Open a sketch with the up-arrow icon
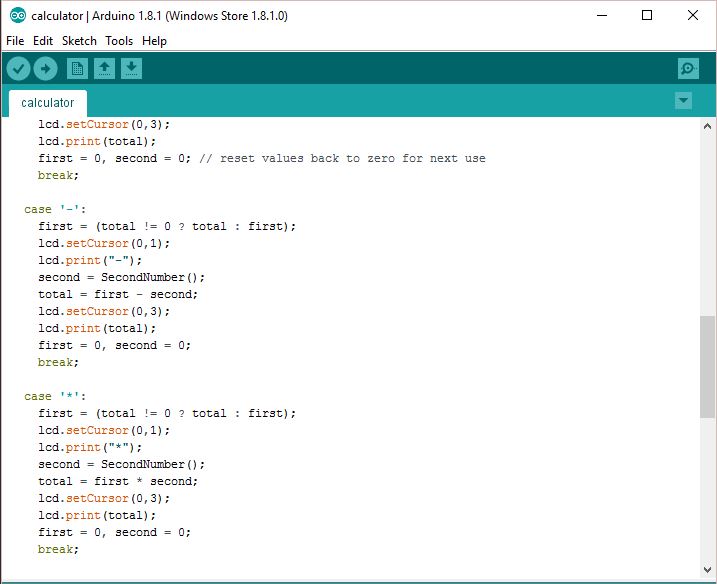The height and width of the screenshot is (584, 717). pyautogui.click(x=104, y=69)
